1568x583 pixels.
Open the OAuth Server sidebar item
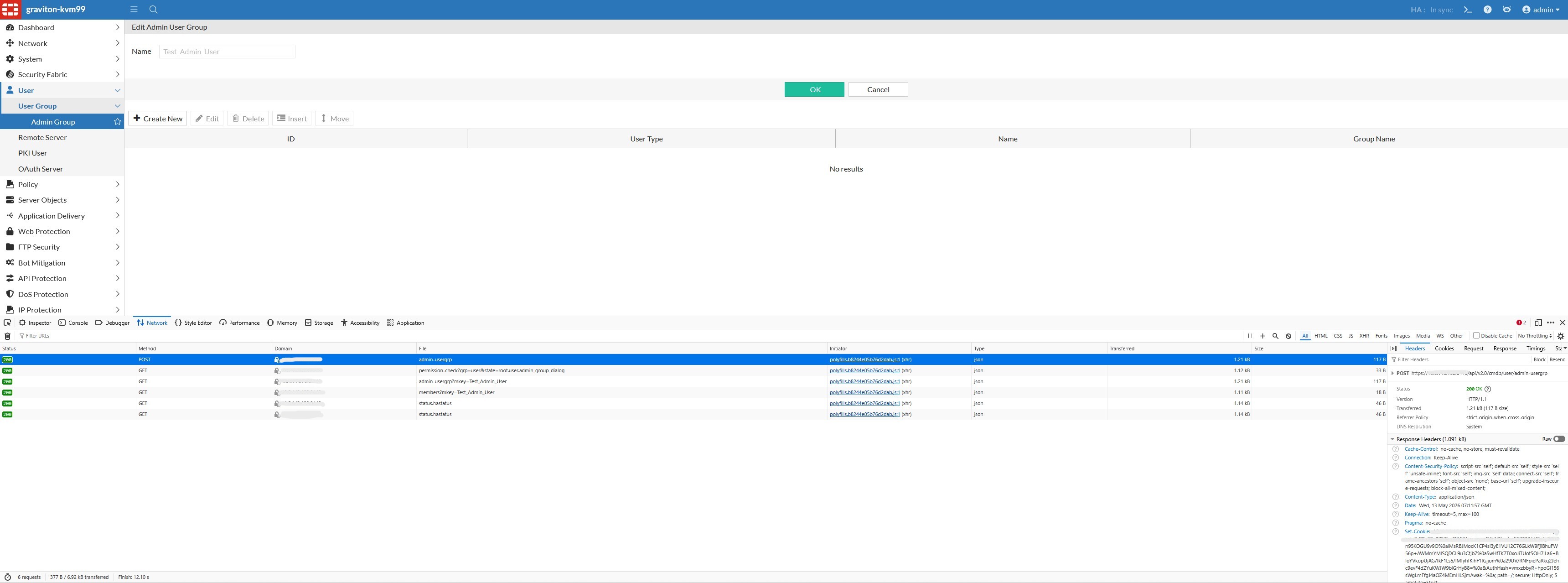click(40, 169)
